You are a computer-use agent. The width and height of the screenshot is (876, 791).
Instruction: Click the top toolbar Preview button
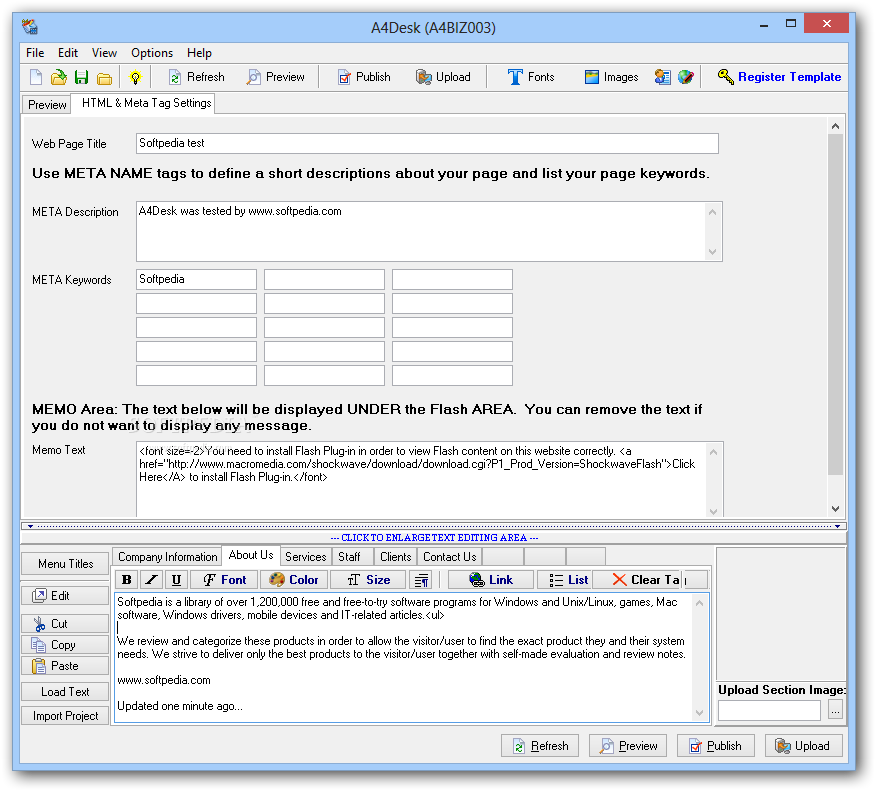tap(276, 77)
